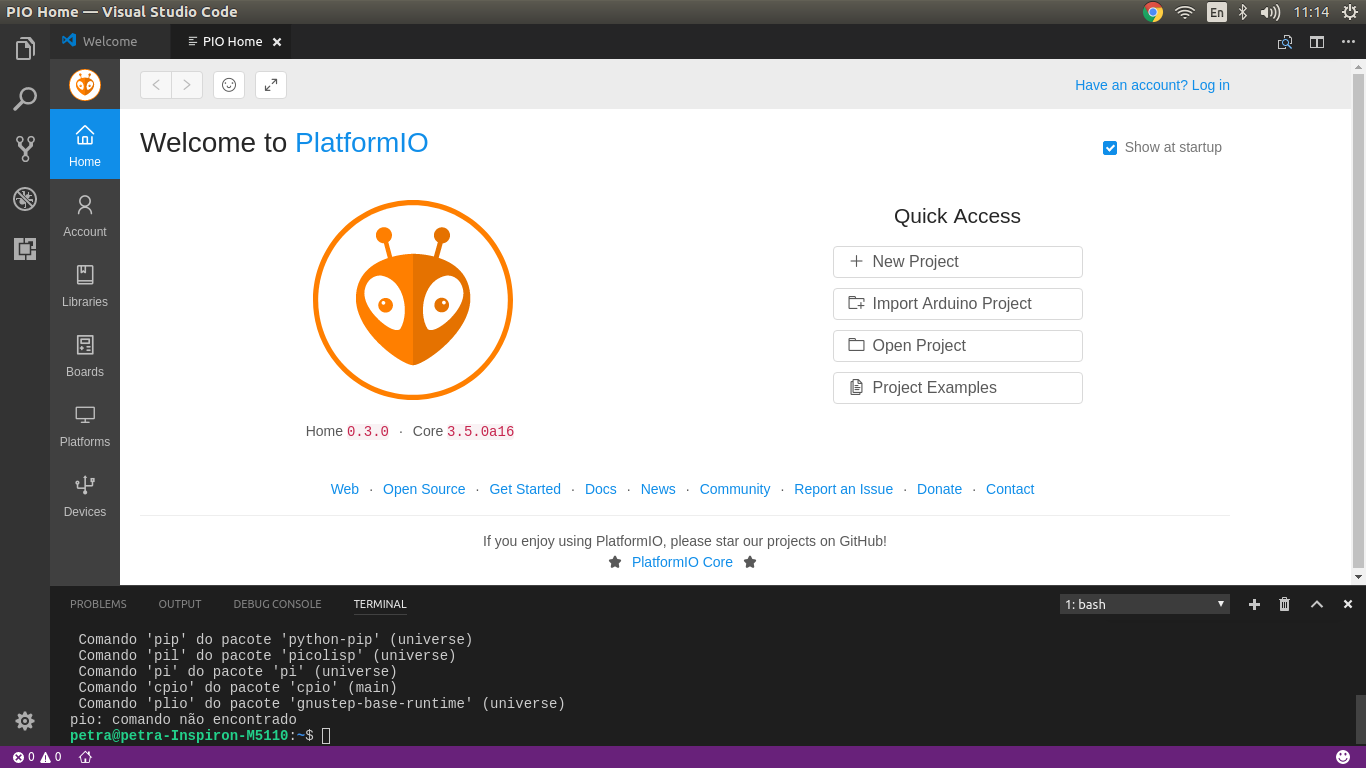Open Source Control in the activity bar
1366x768 pixels.
coord(24,148)
